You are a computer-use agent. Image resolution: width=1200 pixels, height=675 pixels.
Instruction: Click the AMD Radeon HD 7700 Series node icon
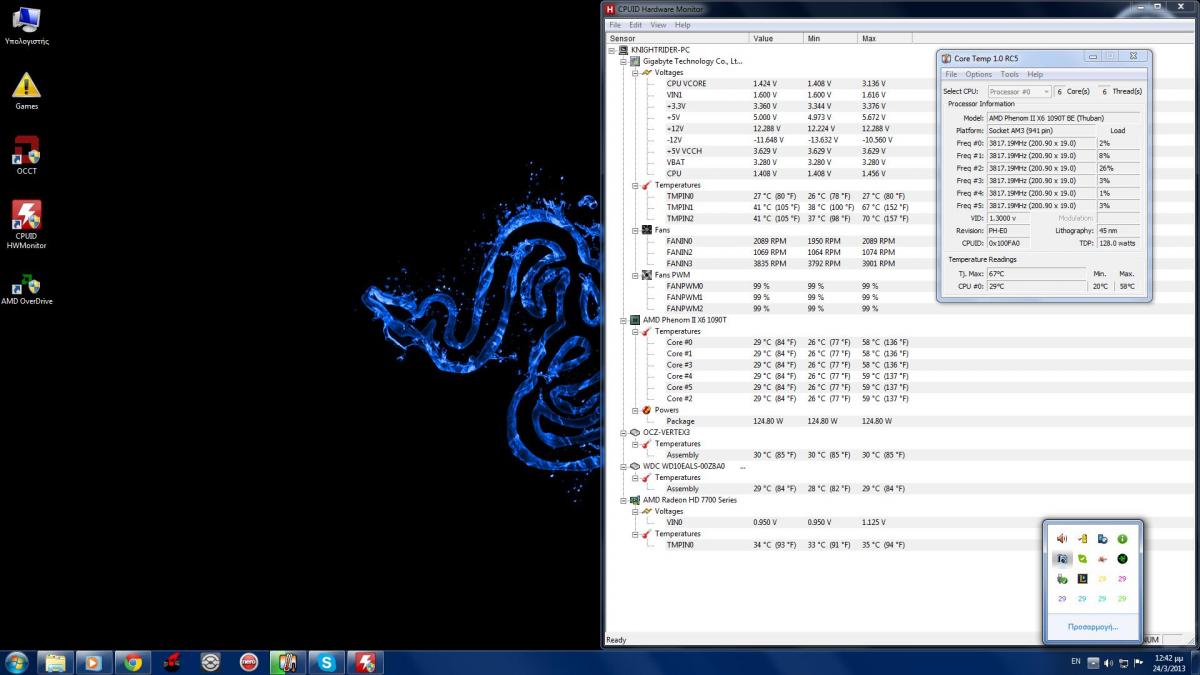coord(635,500)
